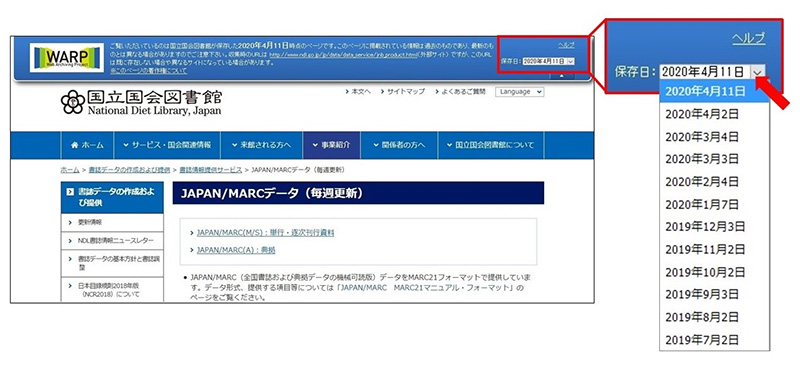Viewport: 800px width, 370px height.
Task: Expand the 国立国会図書館について menu
Action: 491,145
